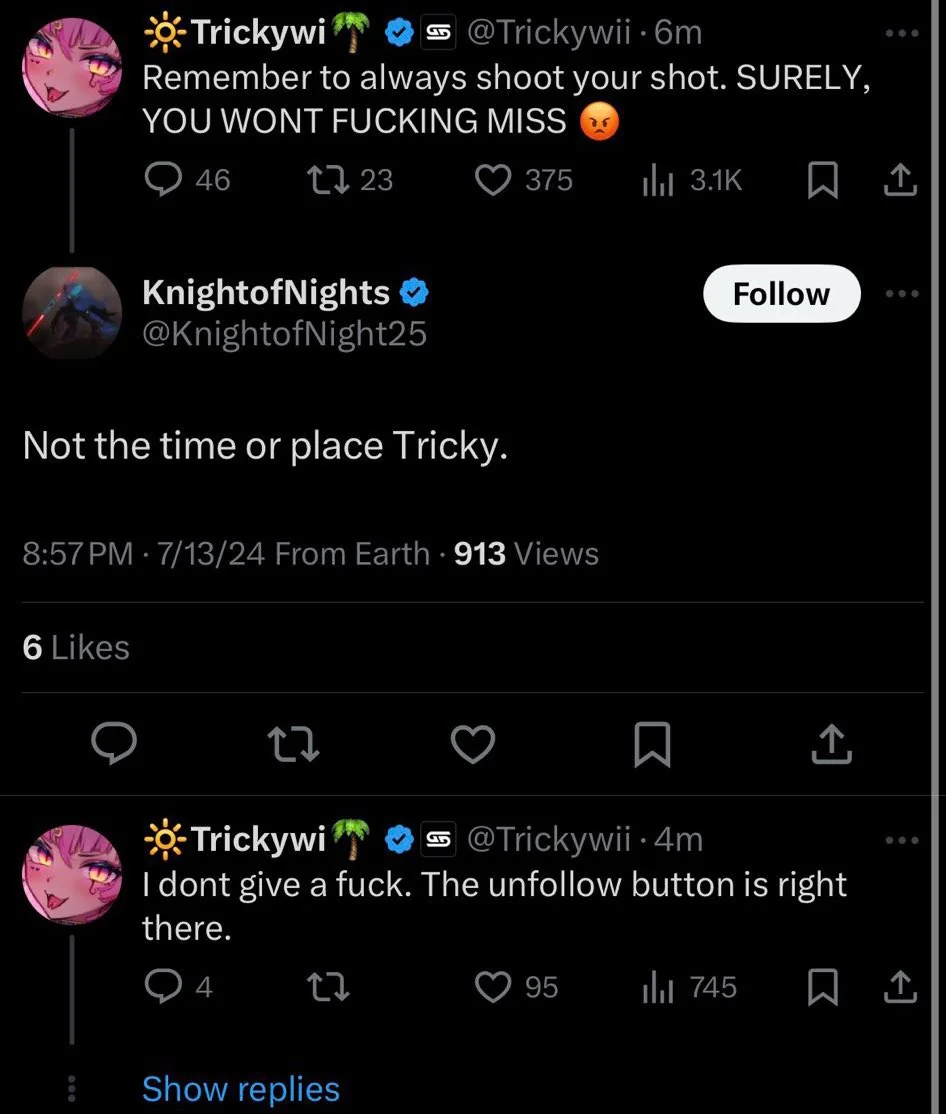Image resolution: width=946 pixels, height=1114 pixels.
Task: Bookmark the KnightofNights main tweet
Action: [x=653, y=744]
